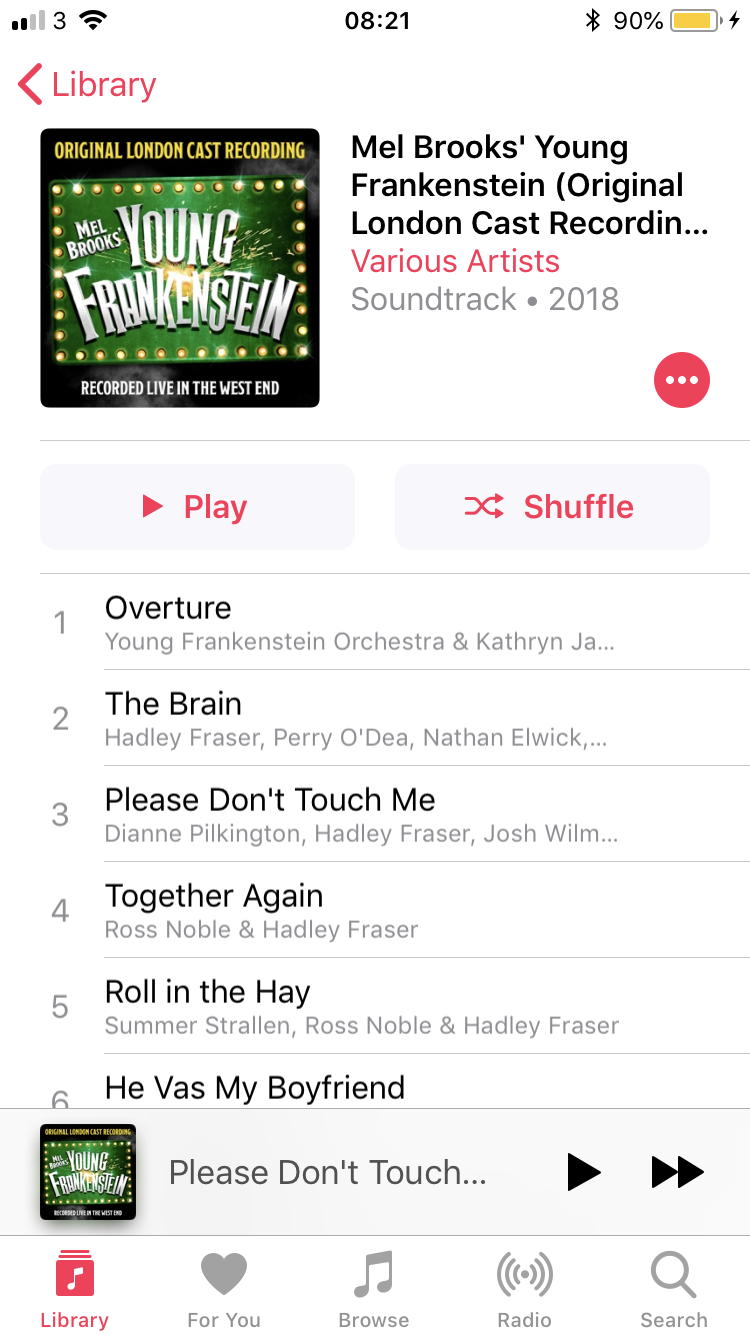This screenshot has height=1334, width=750.
Task: Tap the Young Frankenstein album cover artwork
Action: 180,268
